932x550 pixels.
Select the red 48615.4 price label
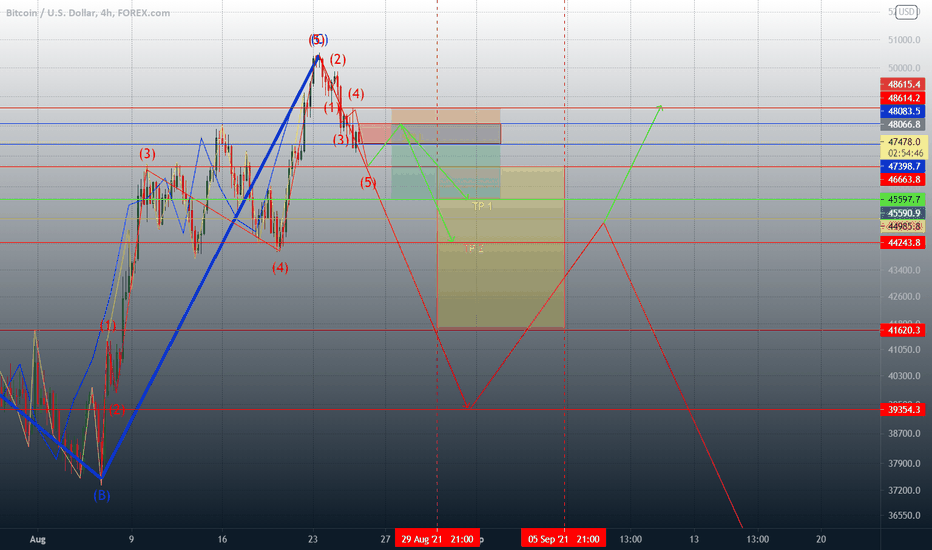click(x=903, y=84)
